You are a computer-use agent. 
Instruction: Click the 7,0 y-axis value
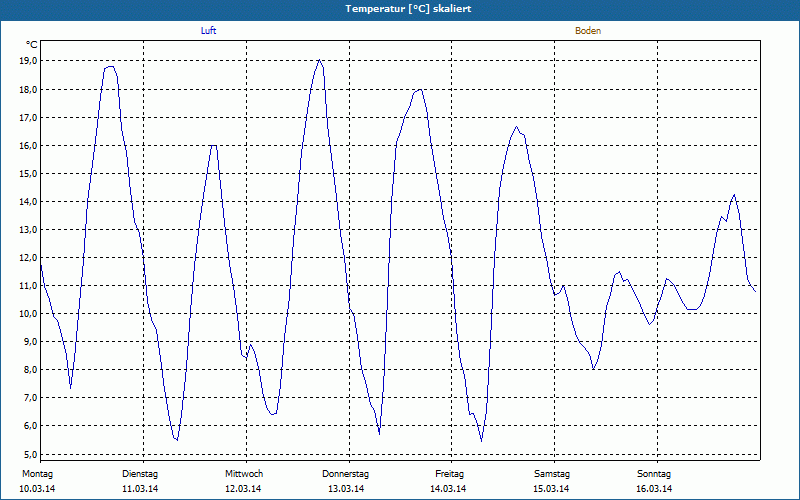pos(31,398)
